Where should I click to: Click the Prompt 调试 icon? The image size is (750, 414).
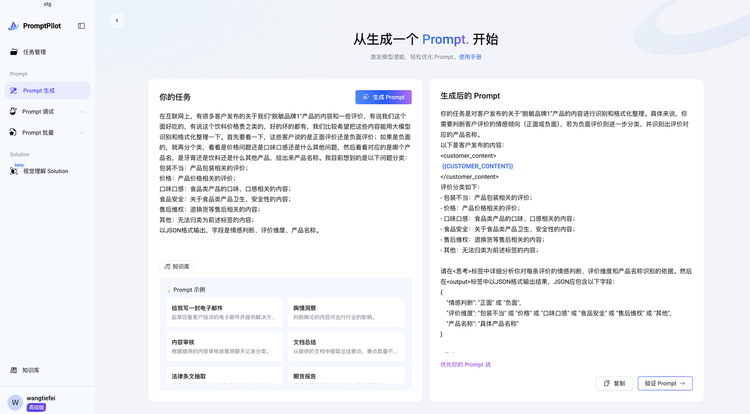[x=13, y=111]
